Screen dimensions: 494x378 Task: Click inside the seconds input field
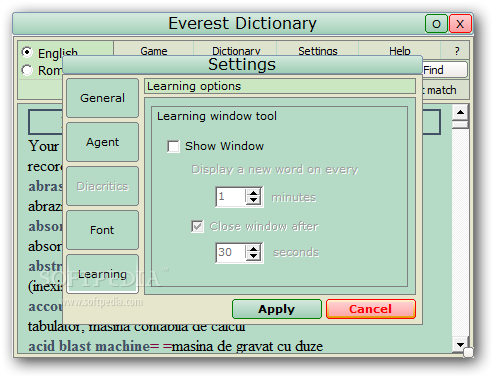pyautogui.click(x=231, y=252)
